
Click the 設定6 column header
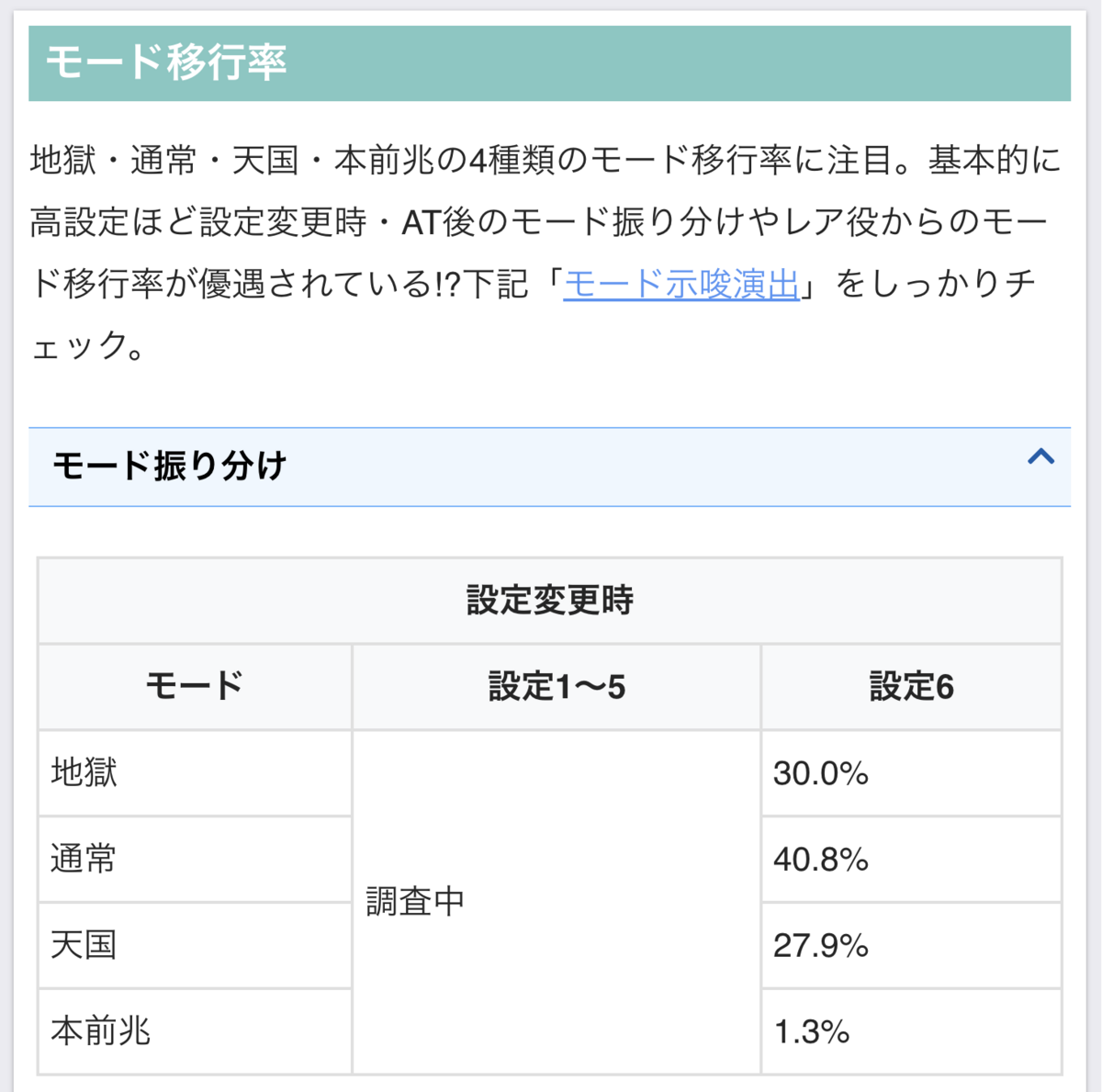[911, 687]
